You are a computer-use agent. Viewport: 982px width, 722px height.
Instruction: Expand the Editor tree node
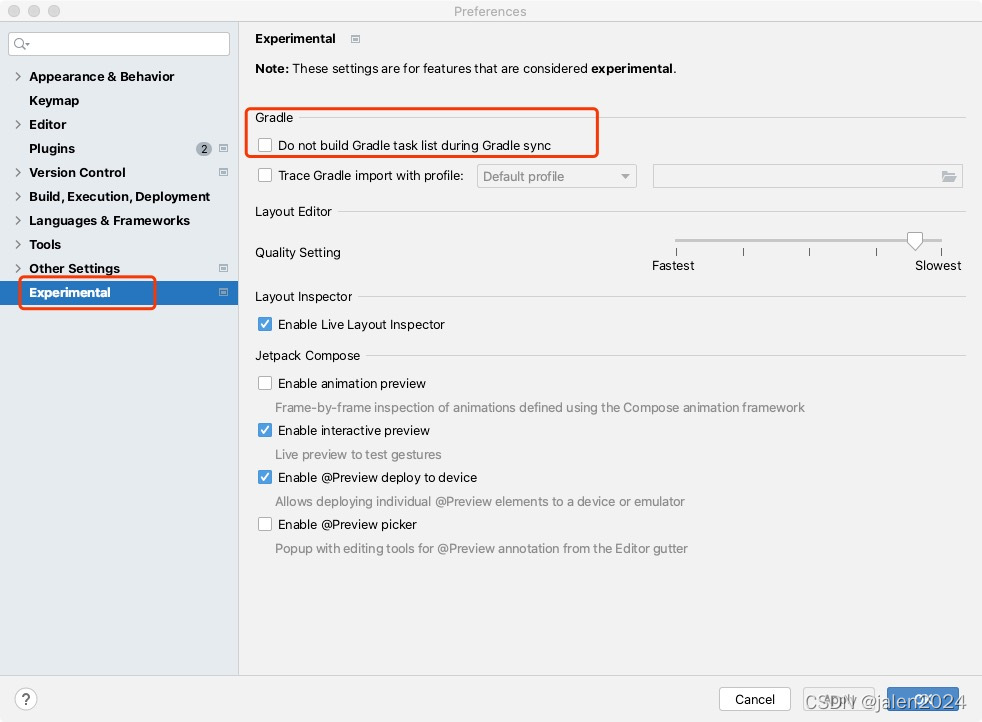pyautogui.click(x=18, y=125)
